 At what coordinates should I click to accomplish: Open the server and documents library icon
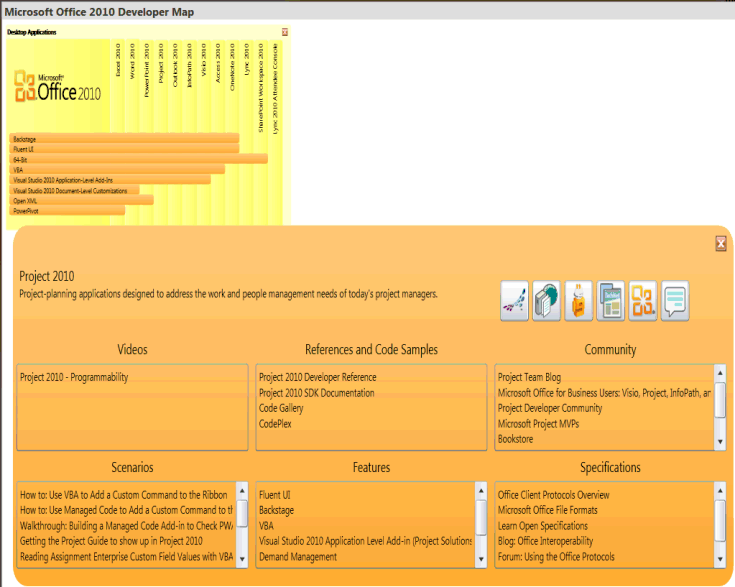tap(547, 301)
